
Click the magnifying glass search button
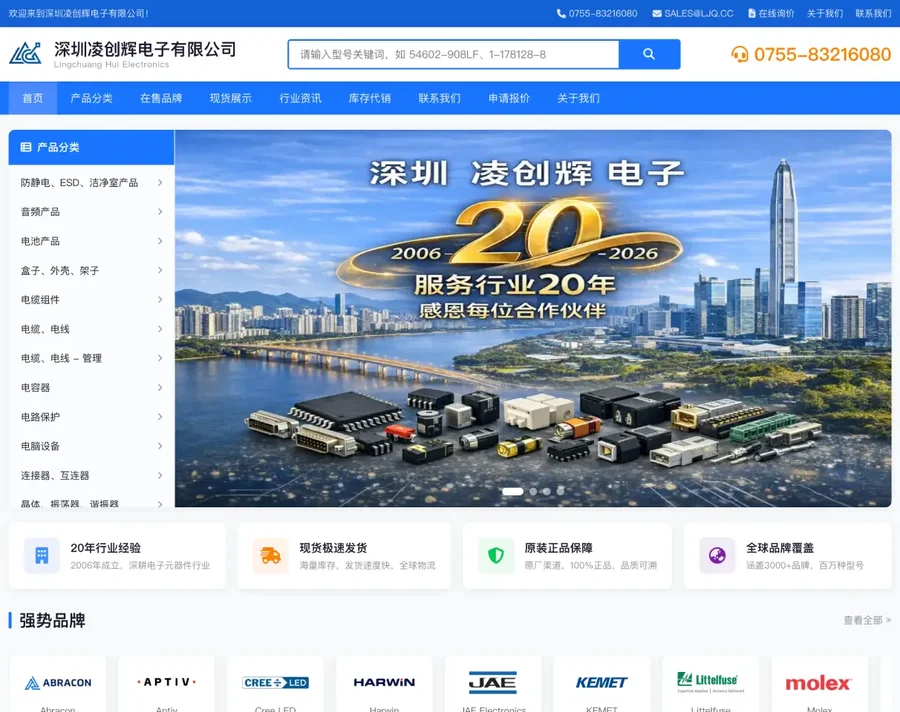tap(649, 54)
